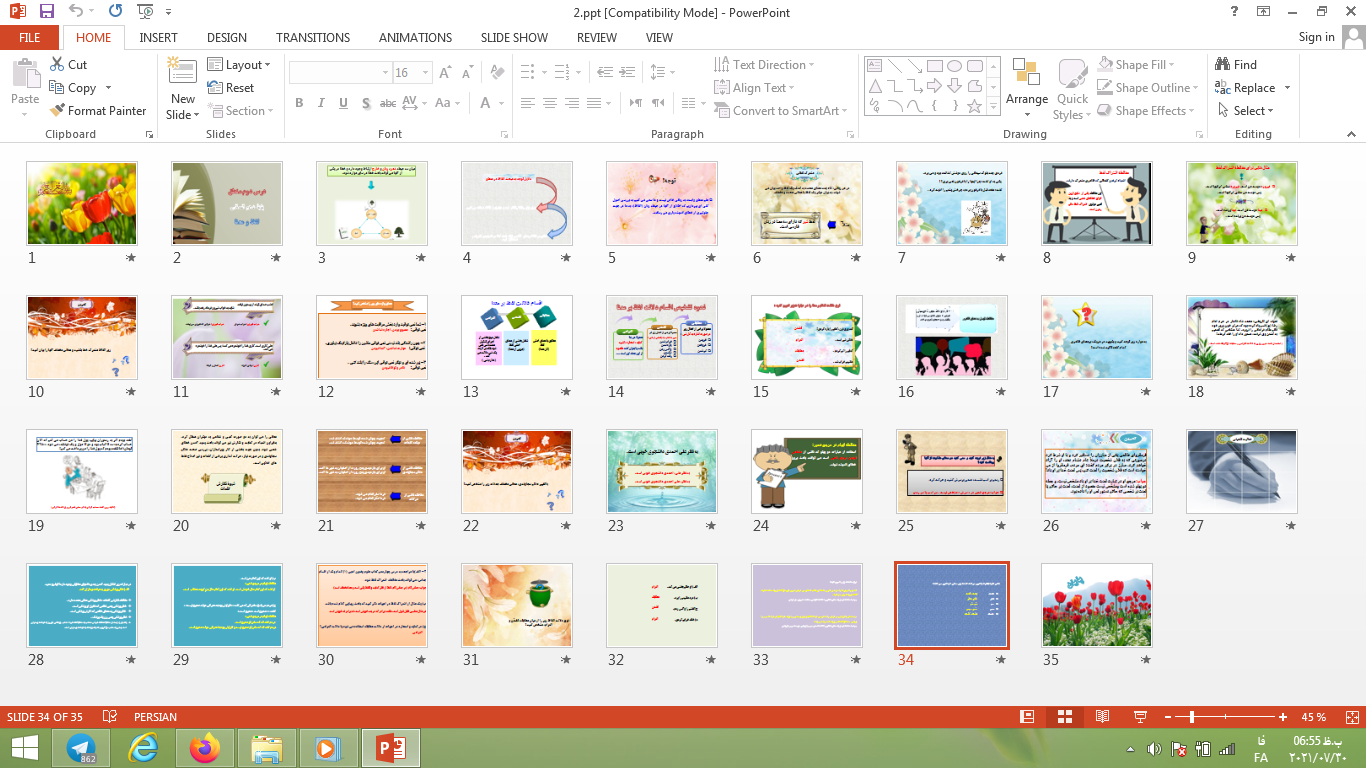
Task: Click the Find icon in Editing group
Action: pos(1235,65)
